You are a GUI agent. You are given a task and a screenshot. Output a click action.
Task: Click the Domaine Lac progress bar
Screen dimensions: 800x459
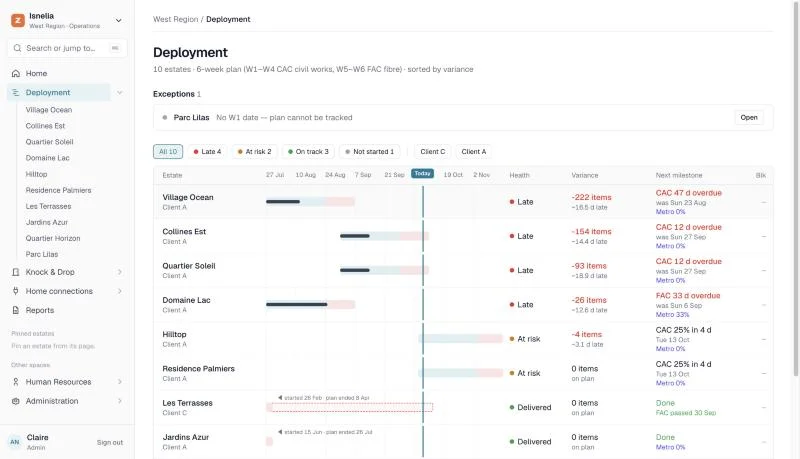pyautogui.click(x=296, y=304)
